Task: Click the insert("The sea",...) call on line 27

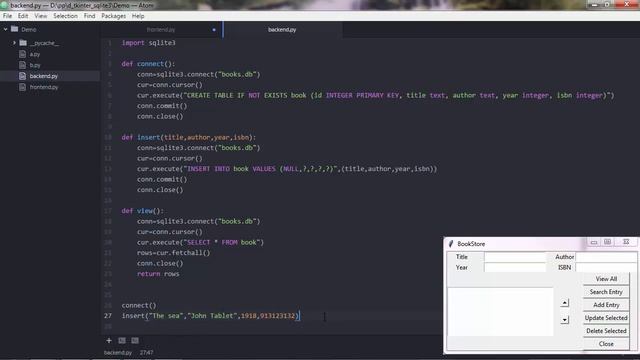Action: [211, 316]
